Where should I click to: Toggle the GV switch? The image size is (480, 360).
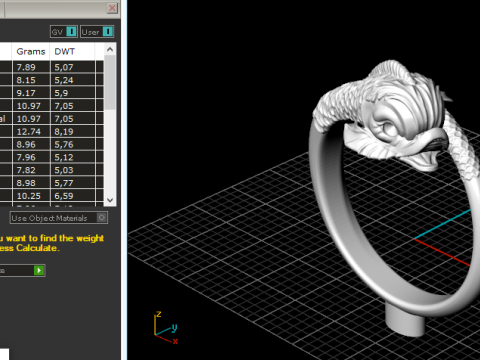tap(64, 32)
